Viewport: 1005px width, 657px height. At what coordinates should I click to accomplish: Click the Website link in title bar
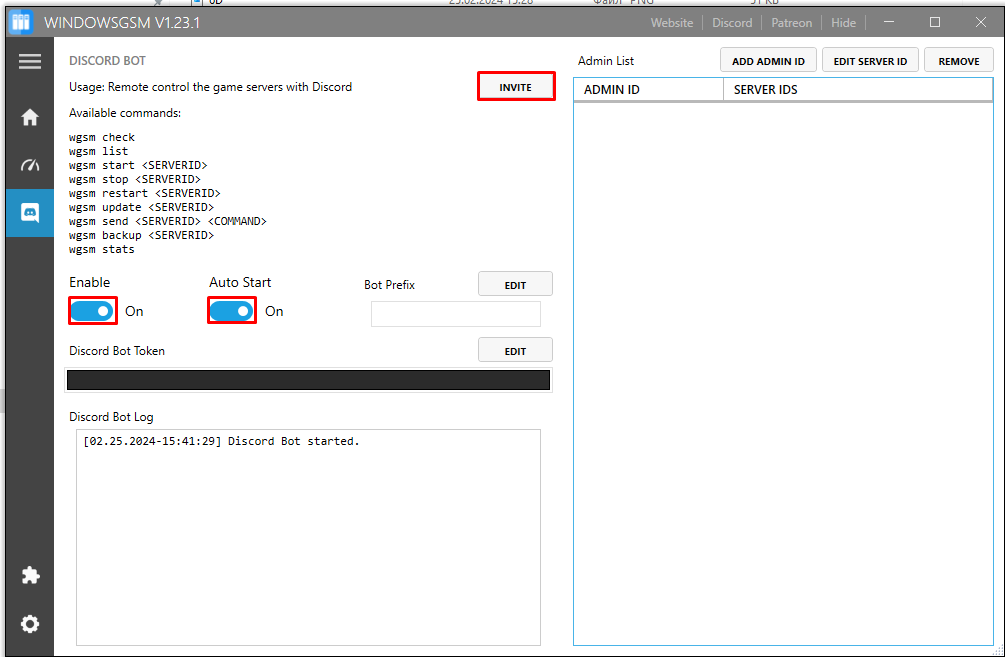click(672, 23)
